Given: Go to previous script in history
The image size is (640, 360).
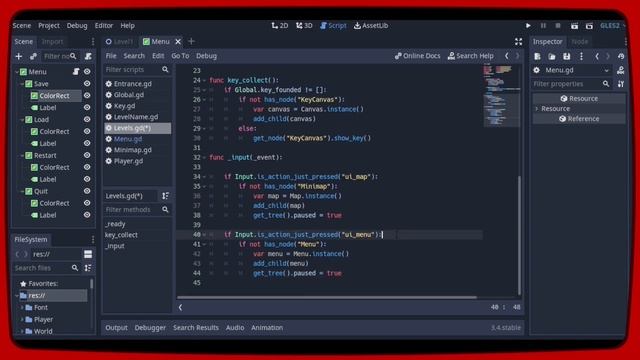Looking at the screenshot, I should pyautogui.click(x=507, y=56).
